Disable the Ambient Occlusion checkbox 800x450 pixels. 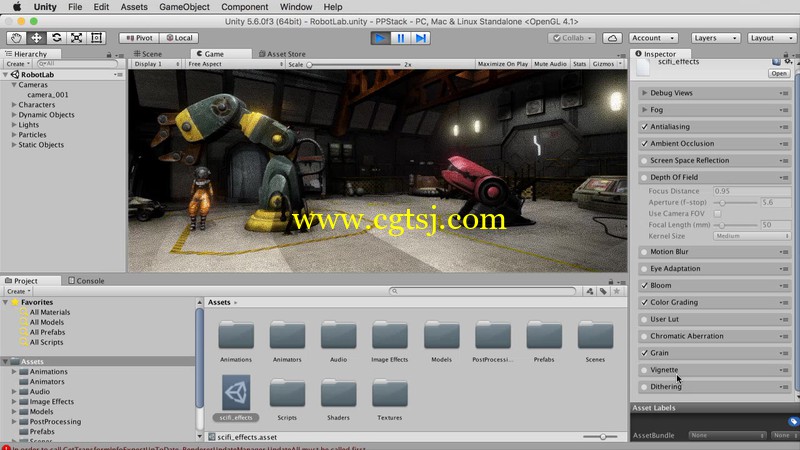pos(644,143)
